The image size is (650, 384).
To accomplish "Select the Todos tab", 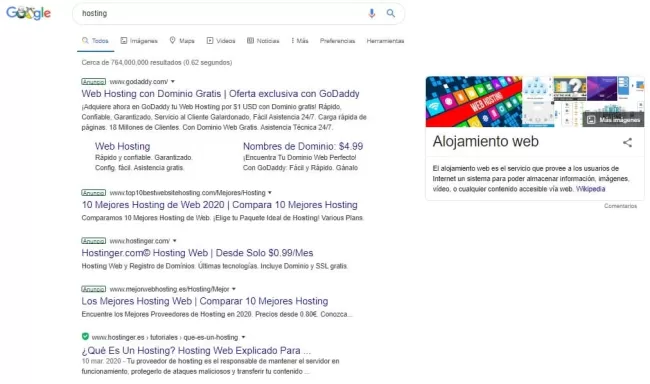I will tap(95, 41).
